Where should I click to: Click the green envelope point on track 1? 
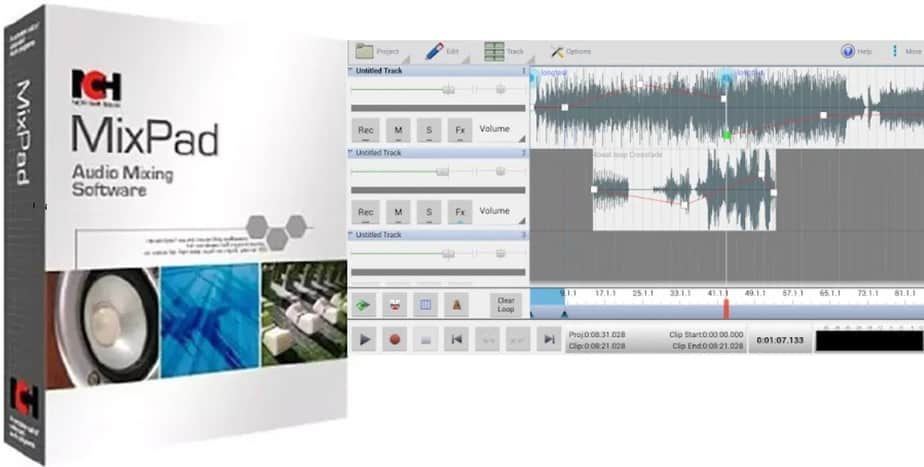pos(727,135)
